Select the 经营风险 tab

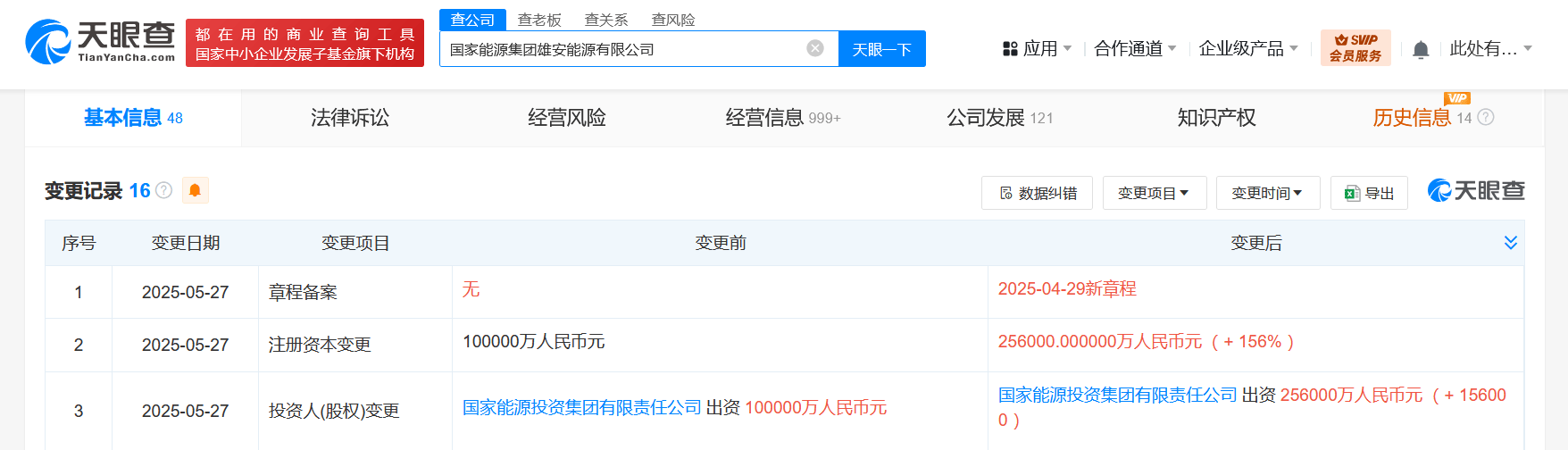[567, 118]
